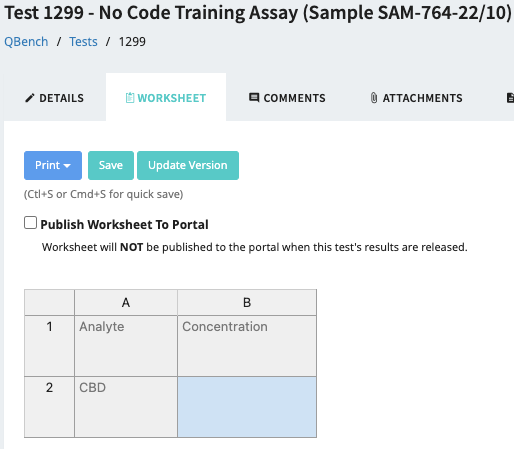Switch to the Comments tab
The height and width of the screenshot is (449, 514).
coord(287,98)
